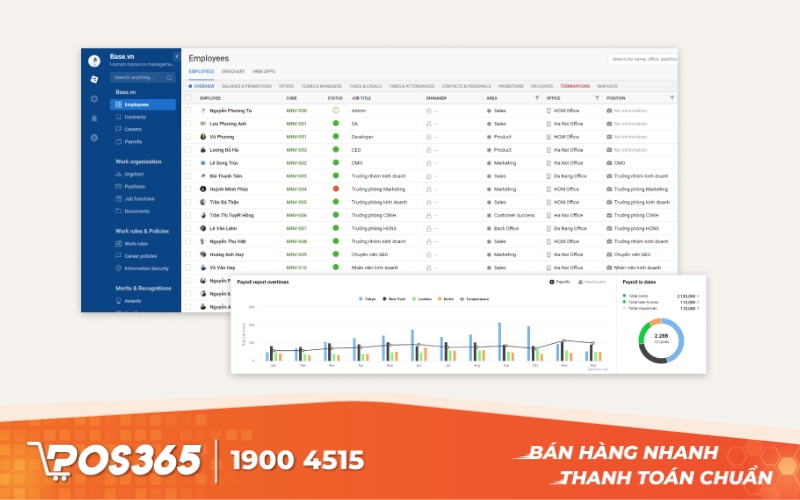Click the office building icon in Vũ Phương row
This screenshot has height=500, width=800.
[549, 137]
